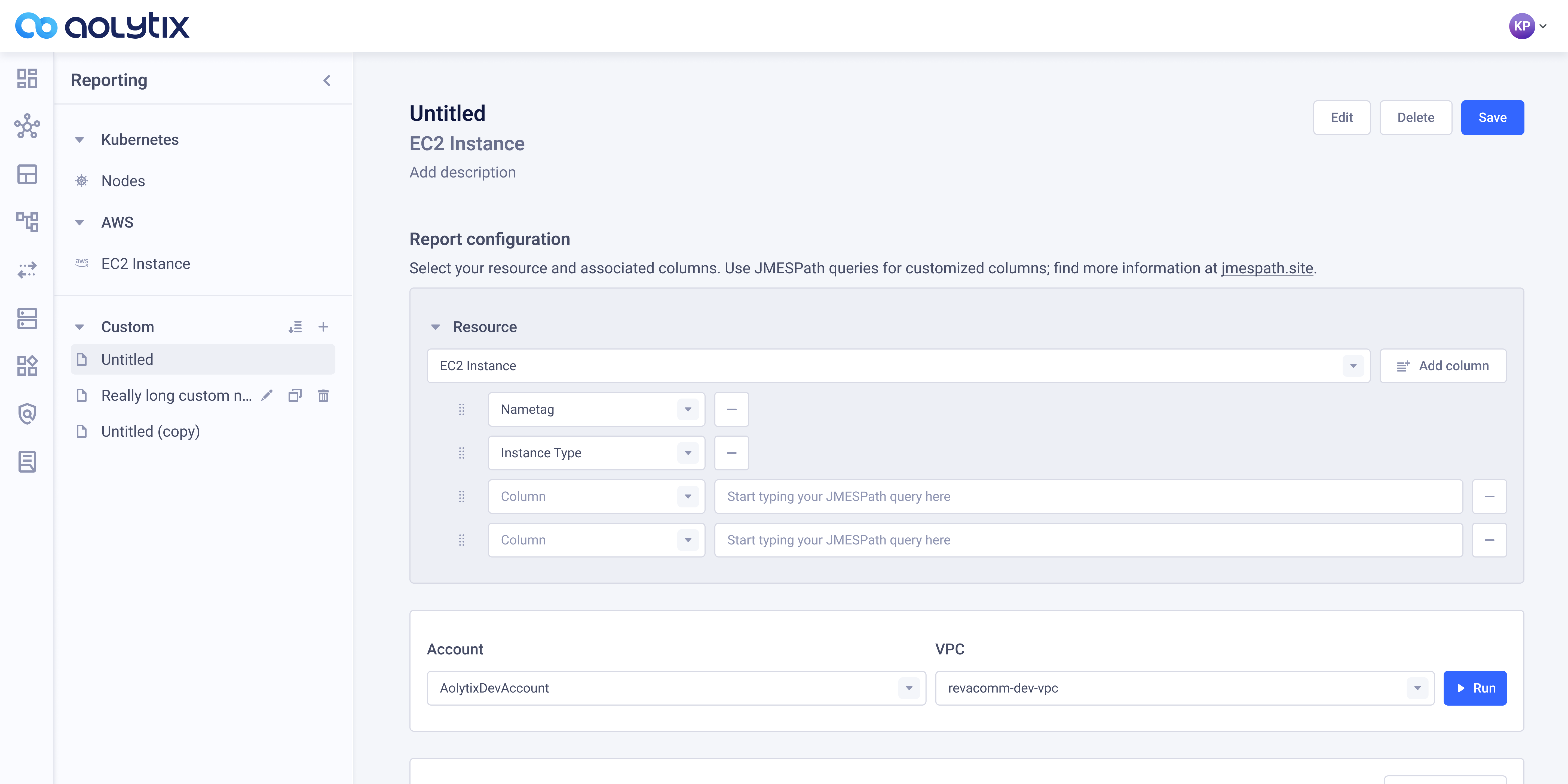Click pencil edit icon for Really long custom report
Image resolution: width=1568 pixels, height=784 pixels.
click(x=267, y=396)
